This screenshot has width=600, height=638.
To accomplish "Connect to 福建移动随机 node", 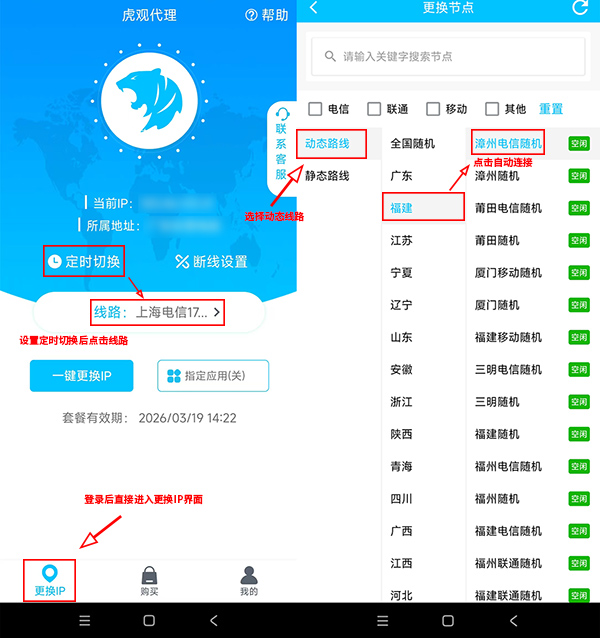I will tap(508, 337).
